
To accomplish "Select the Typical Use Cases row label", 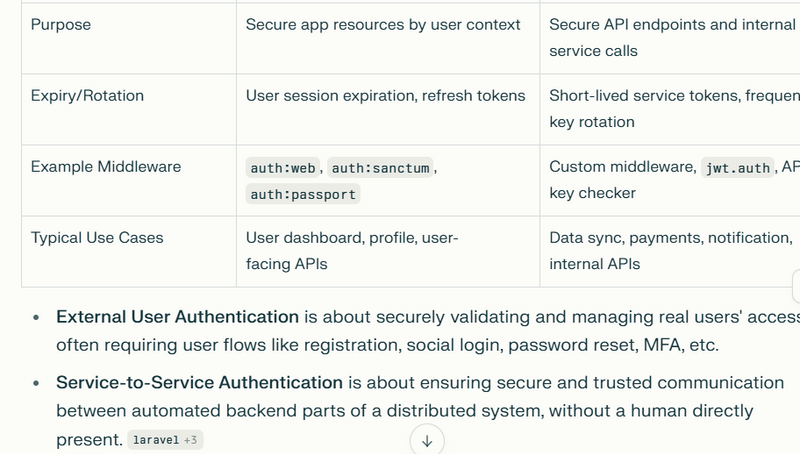I will pyautogui.click(x=97, y=238).
